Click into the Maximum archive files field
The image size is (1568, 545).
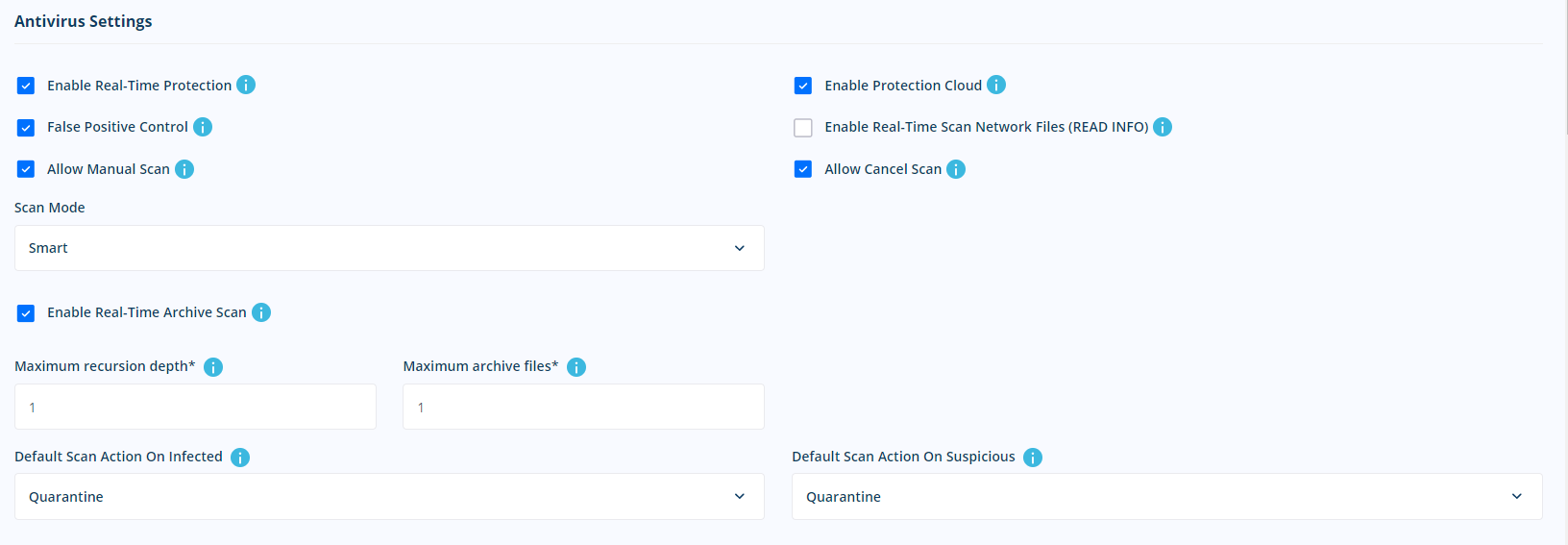click(583, 407)
